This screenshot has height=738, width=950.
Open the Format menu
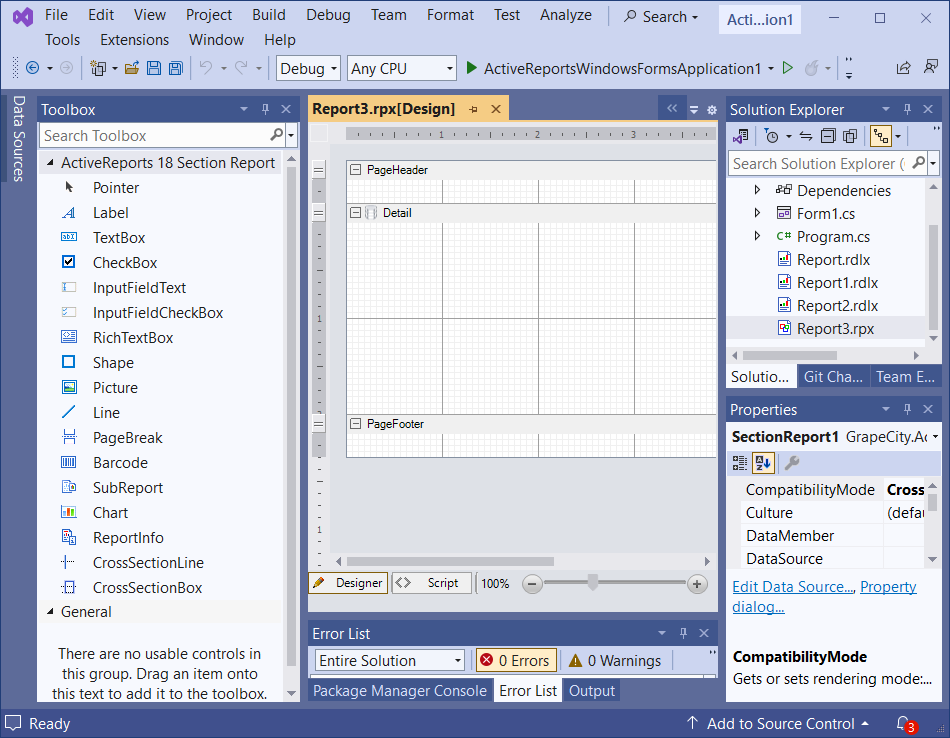pyautogui.click(x=450, y=15)
